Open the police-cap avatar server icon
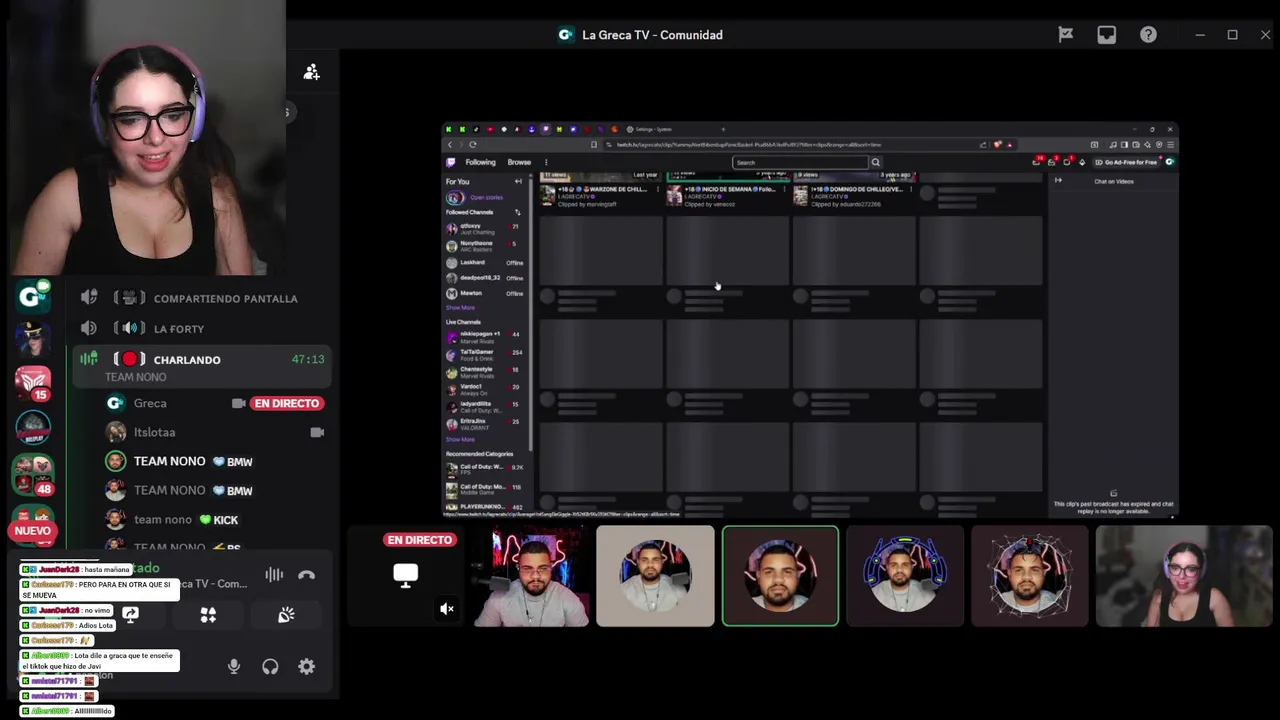Viewport: 1280px width, 720px height. (33, 338)
